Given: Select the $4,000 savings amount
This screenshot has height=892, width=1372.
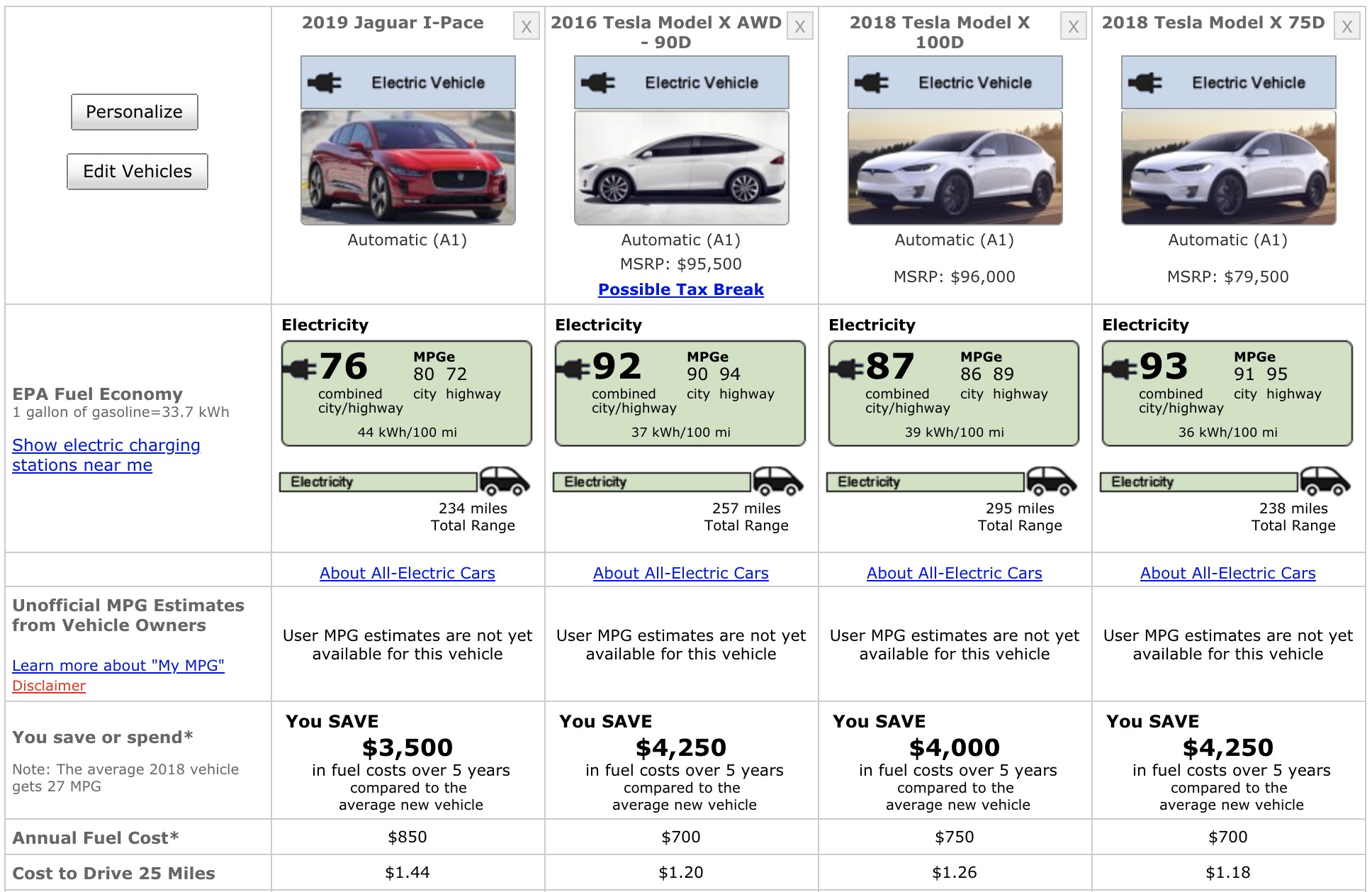Looking at the screenshot, I should [955, 747].
